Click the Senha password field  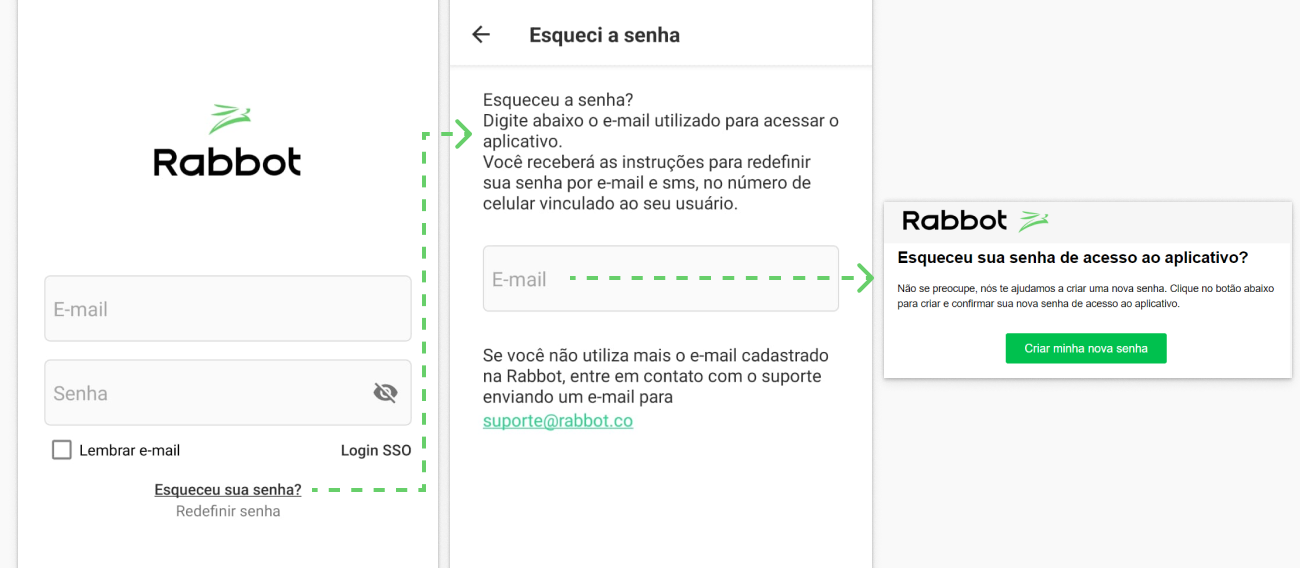[228, 393]
